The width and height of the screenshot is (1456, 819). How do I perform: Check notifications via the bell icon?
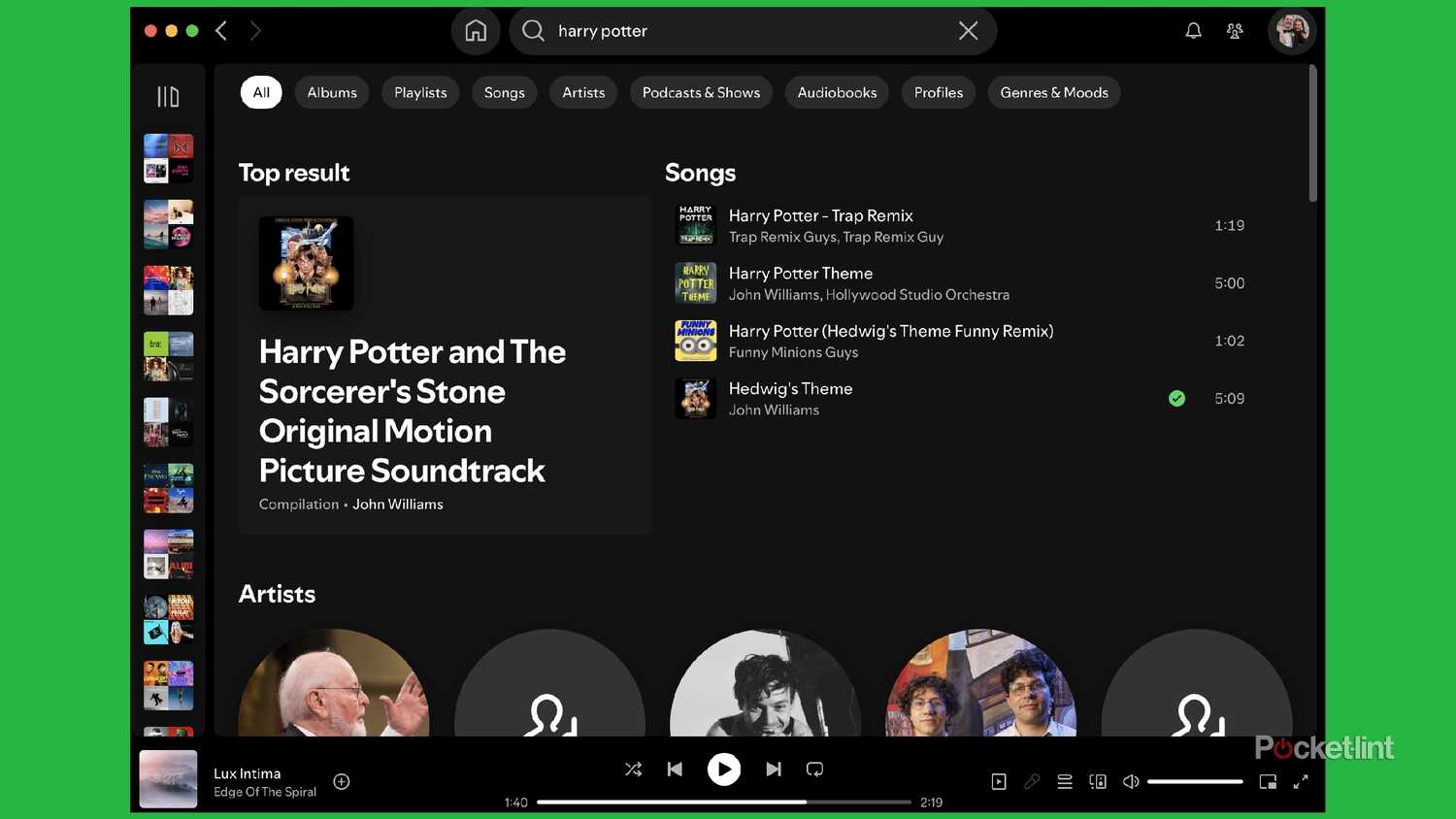[x=1193, y=30]
